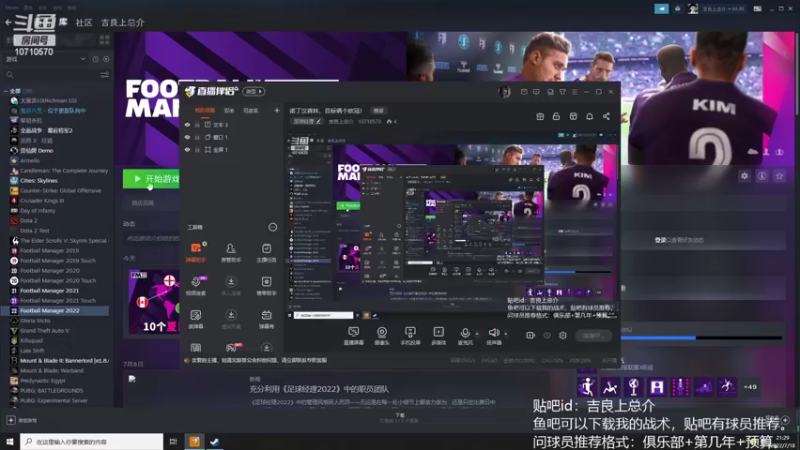The image size is (800, 450).
Task: Select the third scene tab in 直播伴侣
Action: pos(250,110)
